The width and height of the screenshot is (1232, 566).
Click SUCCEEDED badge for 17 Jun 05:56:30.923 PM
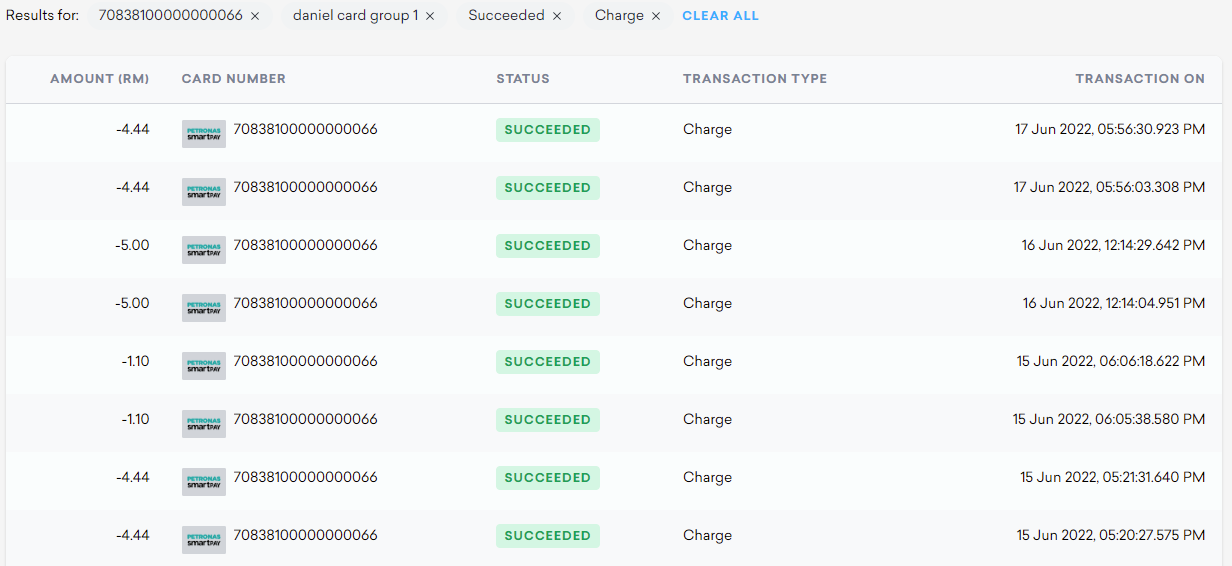[548, 130]
